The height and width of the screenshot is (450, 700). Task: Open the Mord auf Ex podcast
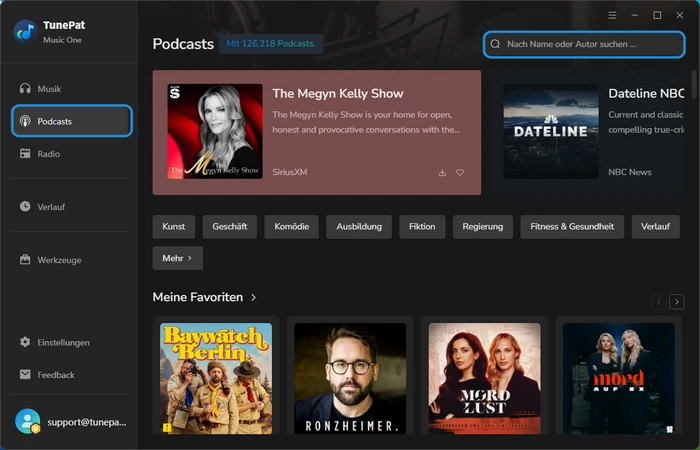click(619, 378)
